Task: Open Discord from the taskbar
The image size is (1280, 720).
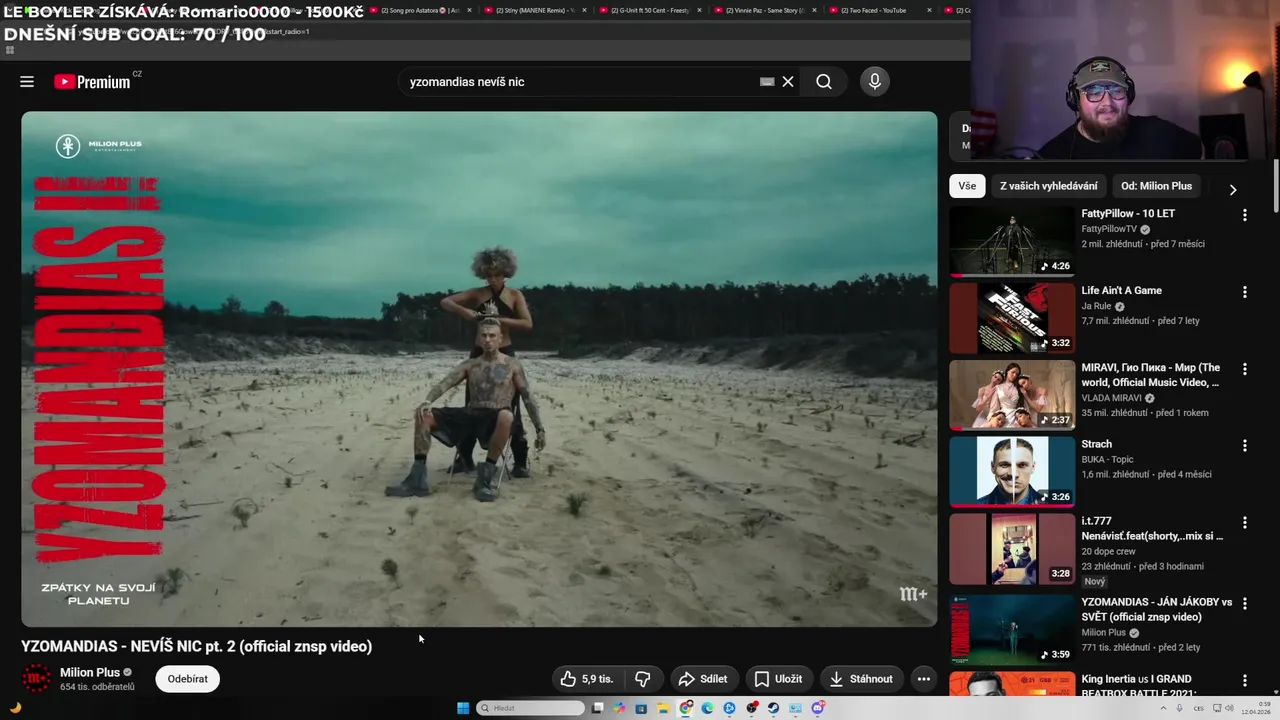Action: point(818,708)
